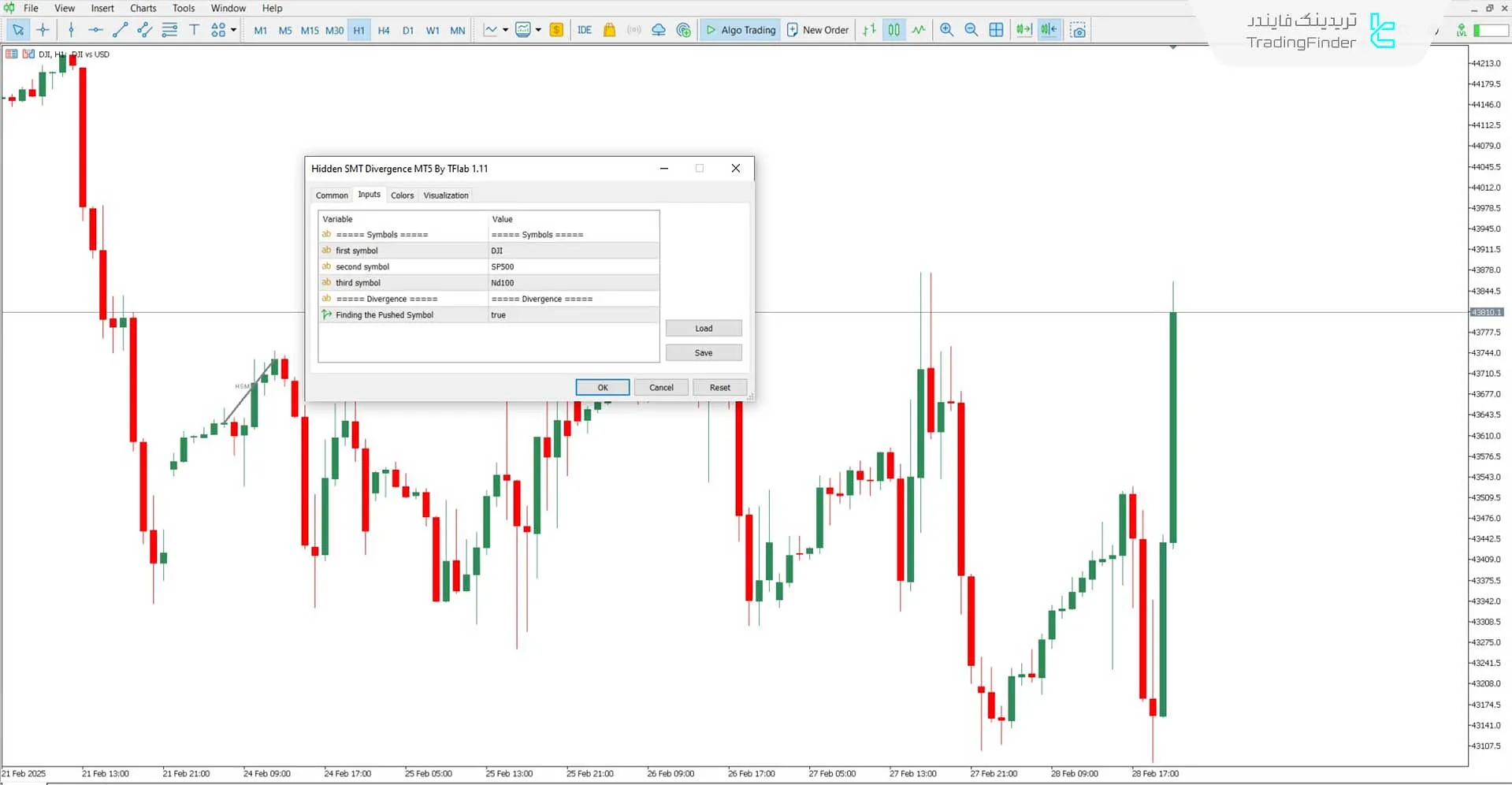Switch to the Colors tab in the dialog
The width and height of the screenshot is (1512, 785).
tap(402, 195)
